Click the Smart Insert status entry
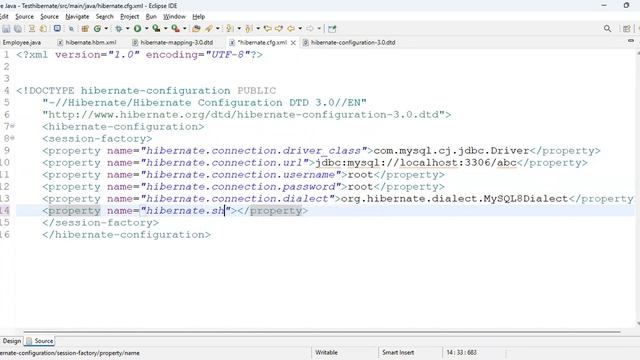 tap(398, 352)
